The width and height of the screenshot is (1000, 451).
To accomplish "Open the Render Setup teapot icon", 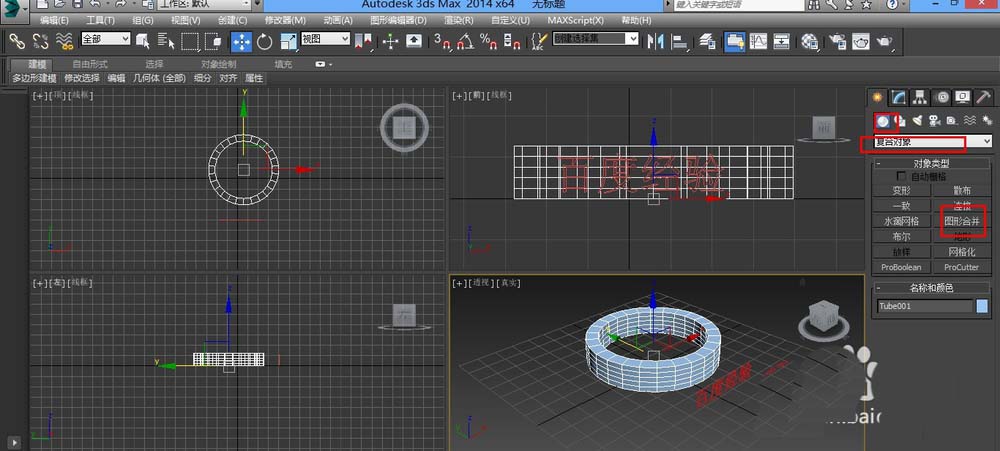I will (x=836, y=41).
